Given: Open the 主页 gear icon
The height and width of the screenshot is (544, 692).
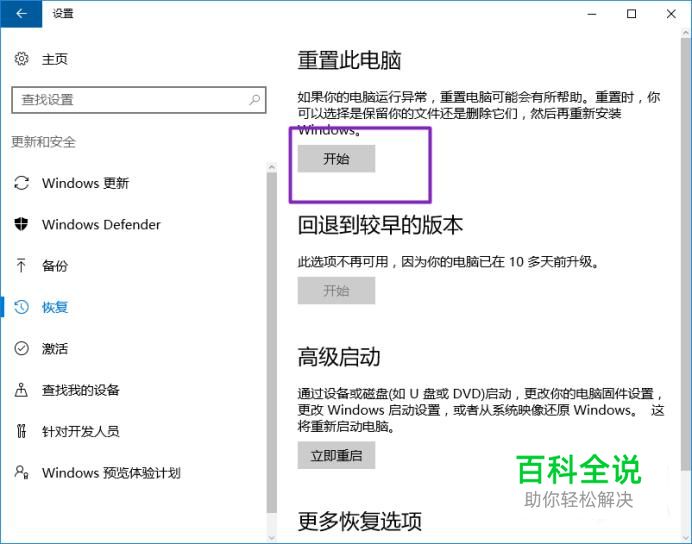Looking at the screenshot, I should point(22,59).
